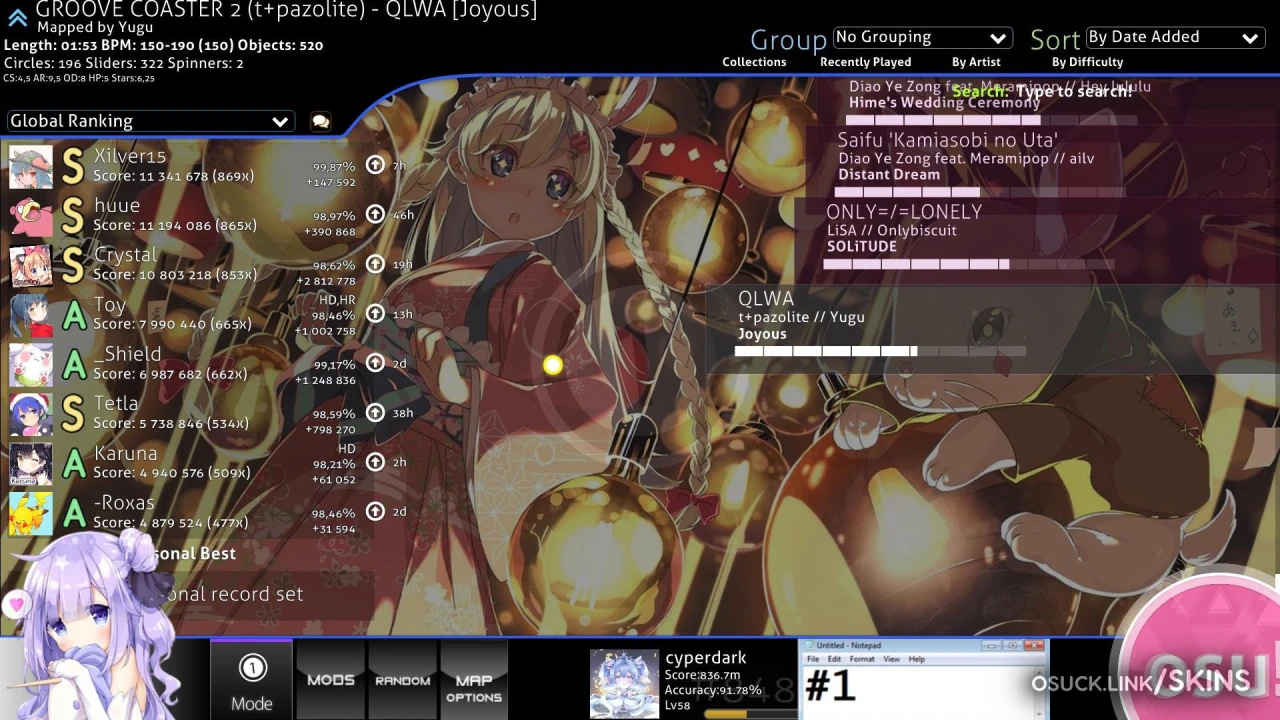
Task: Open the Help menu in Notepad
Action: pyautogui.click(x=917, y=660)
